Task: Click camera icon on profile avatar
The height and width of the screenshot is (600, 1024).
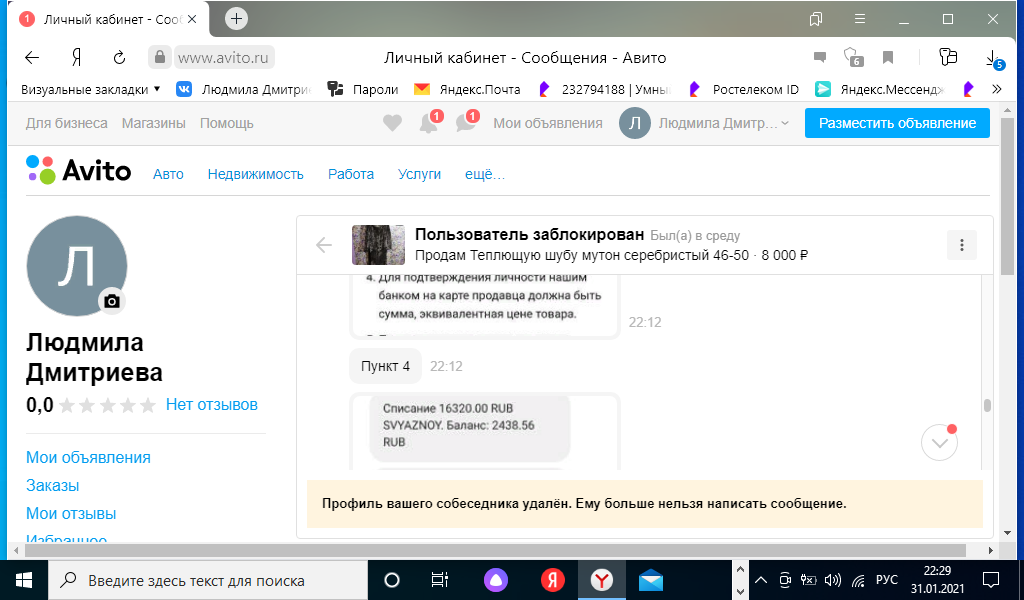Action: tap(112, 300)
